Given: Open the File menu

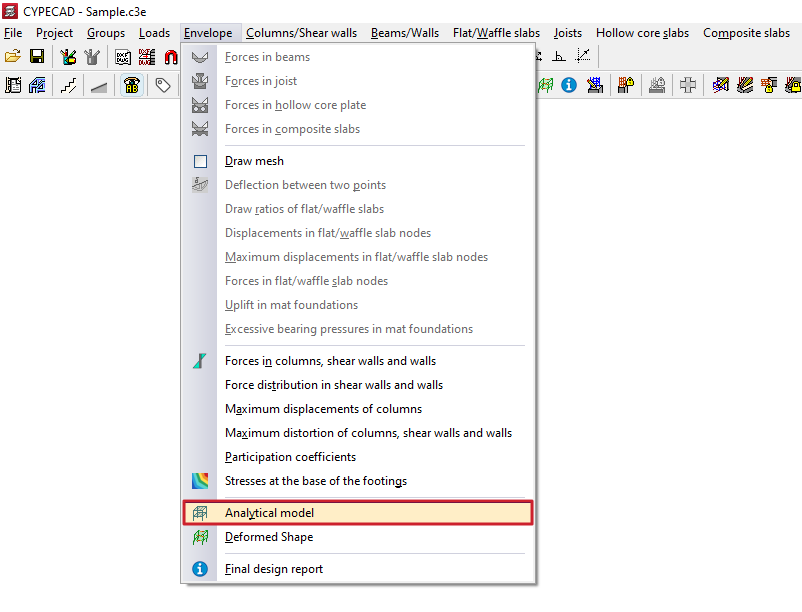Looking at the screenshot, I should point(13,33).
